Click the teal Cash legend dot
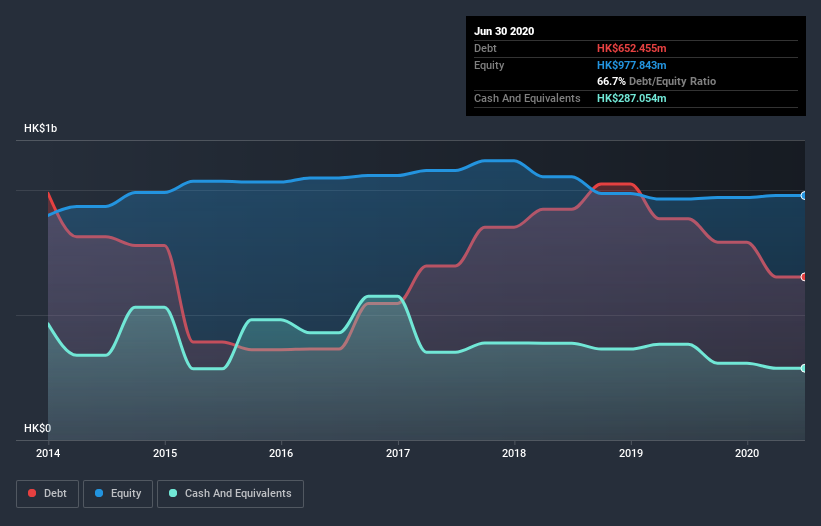This screenshot has width=821, height=526. [173, 493]
